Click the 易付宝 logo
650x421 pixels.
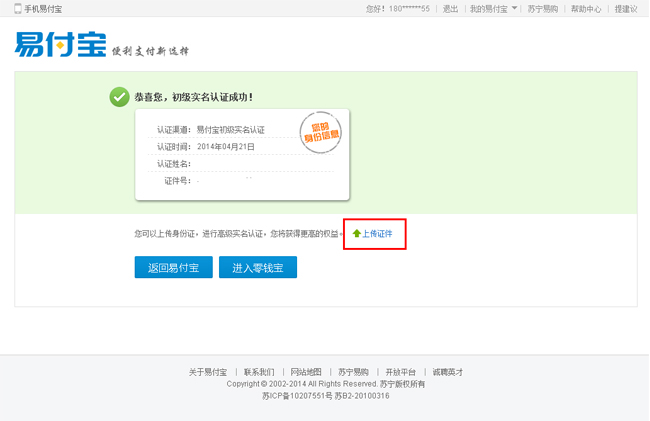[x=60, y=45]
